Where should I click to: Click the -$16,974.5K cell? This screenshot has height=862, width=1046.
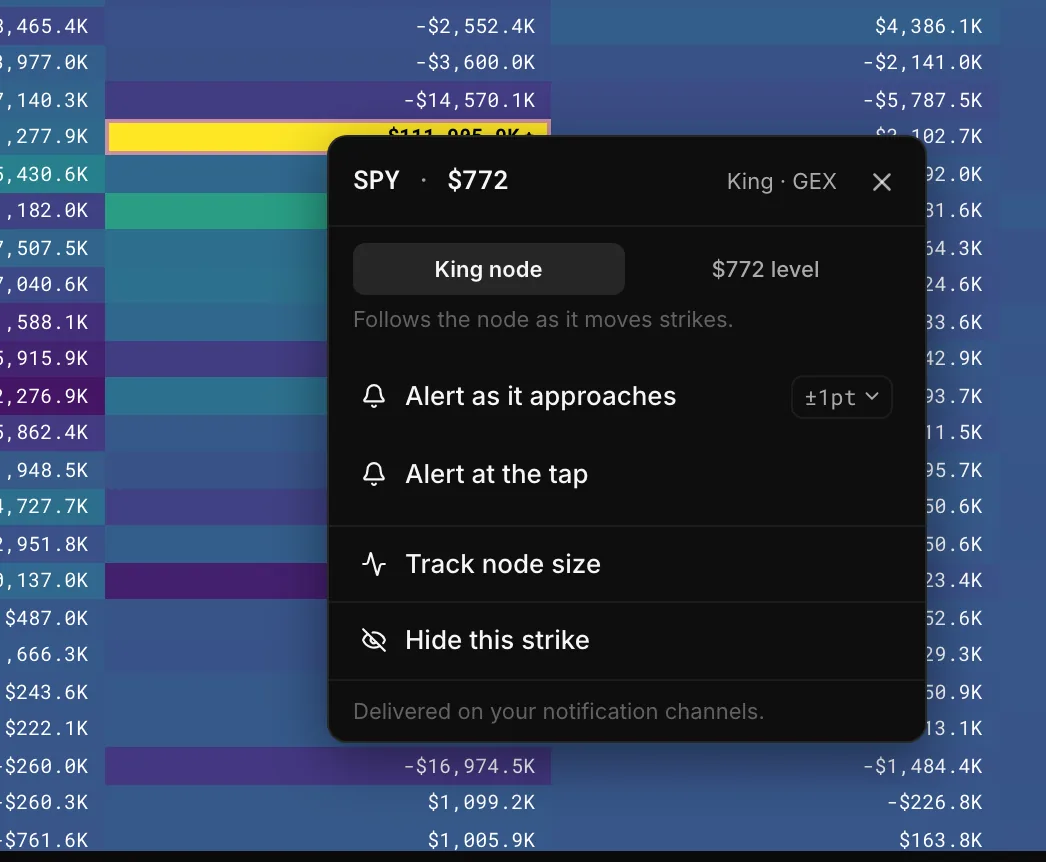(x=328, y=766)
